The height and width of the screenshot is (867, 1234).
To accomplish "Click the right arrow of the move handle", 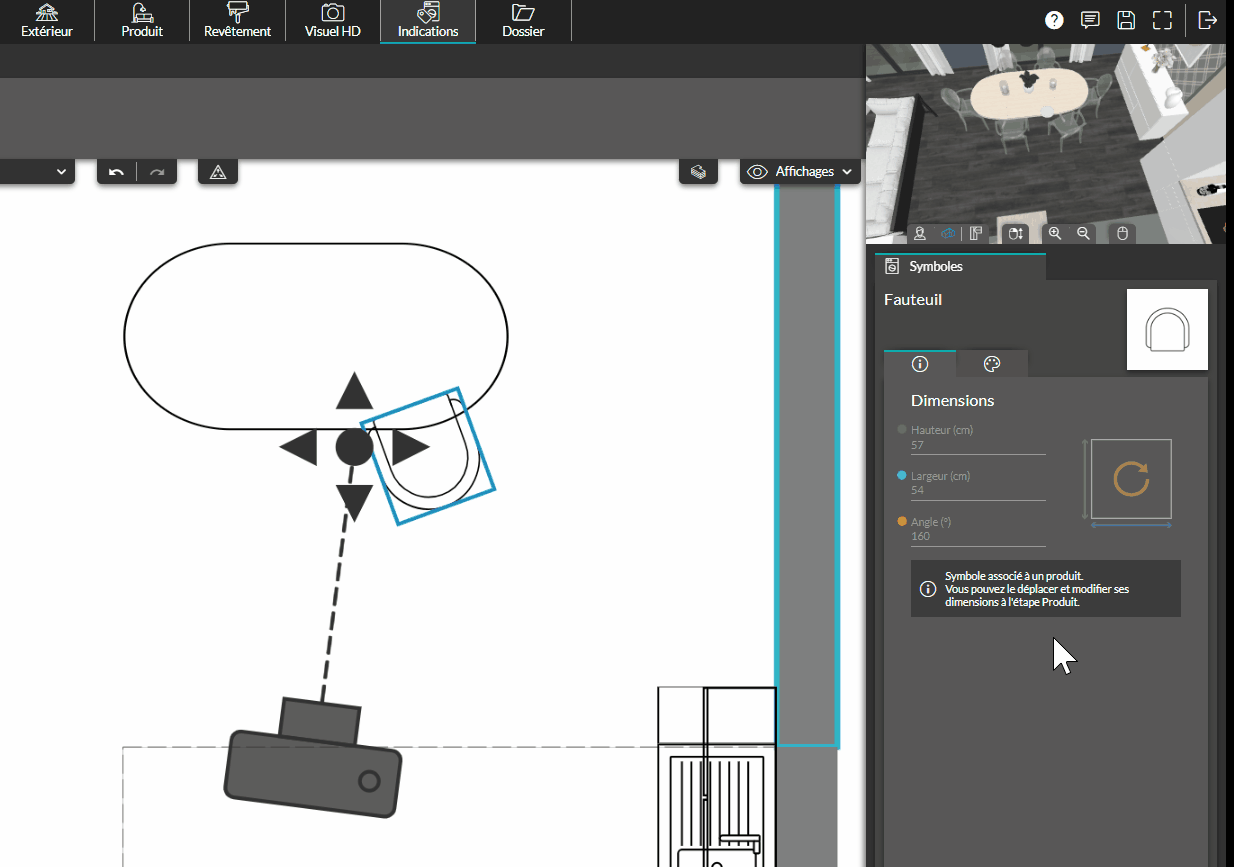I will 410,447.
